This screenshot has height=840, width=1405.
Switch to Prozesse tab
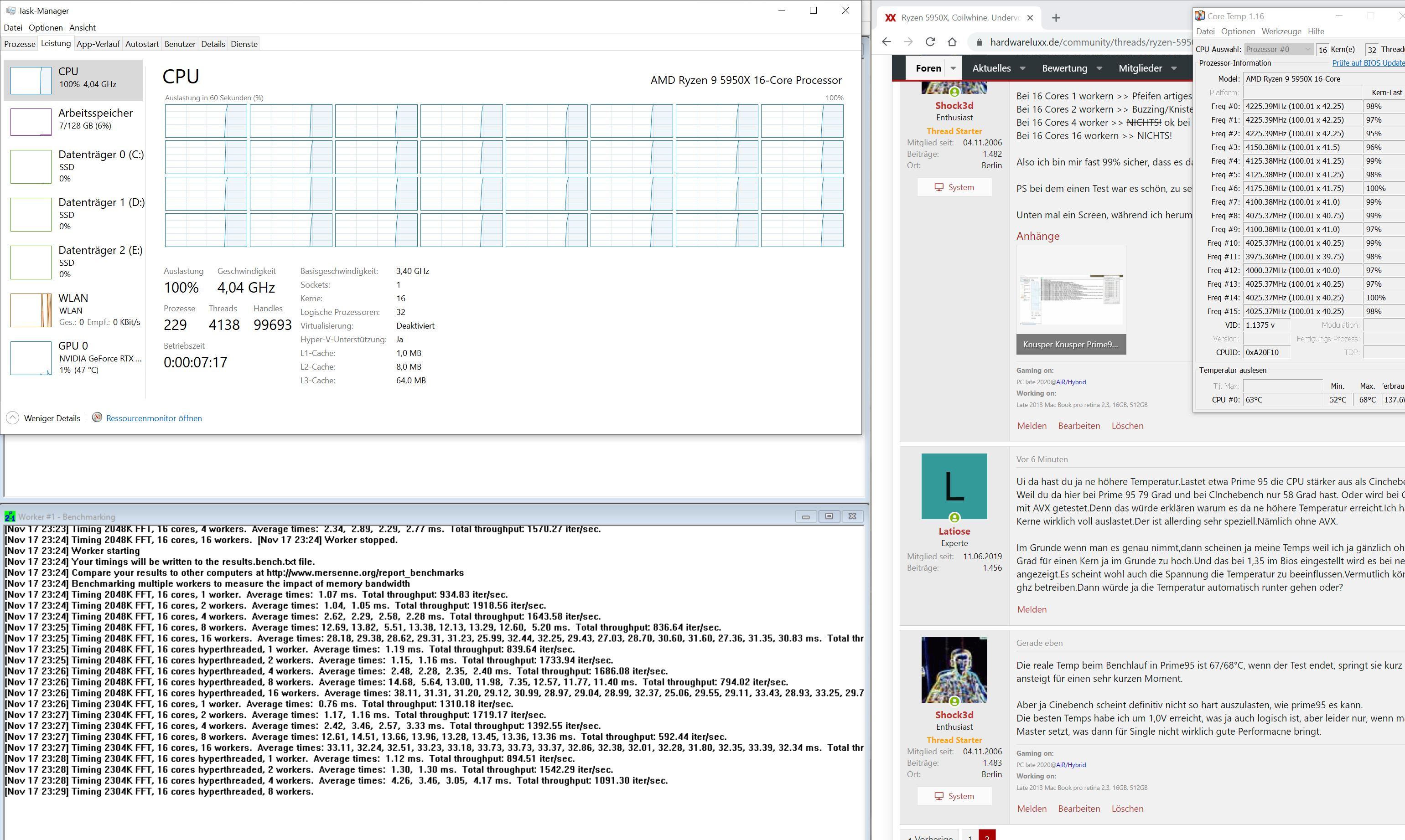[20, 44]
